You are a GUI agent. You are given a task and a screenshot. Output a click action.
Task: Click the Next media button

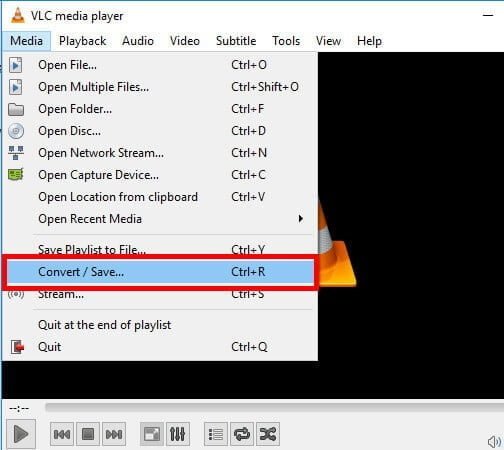point(114,434)
